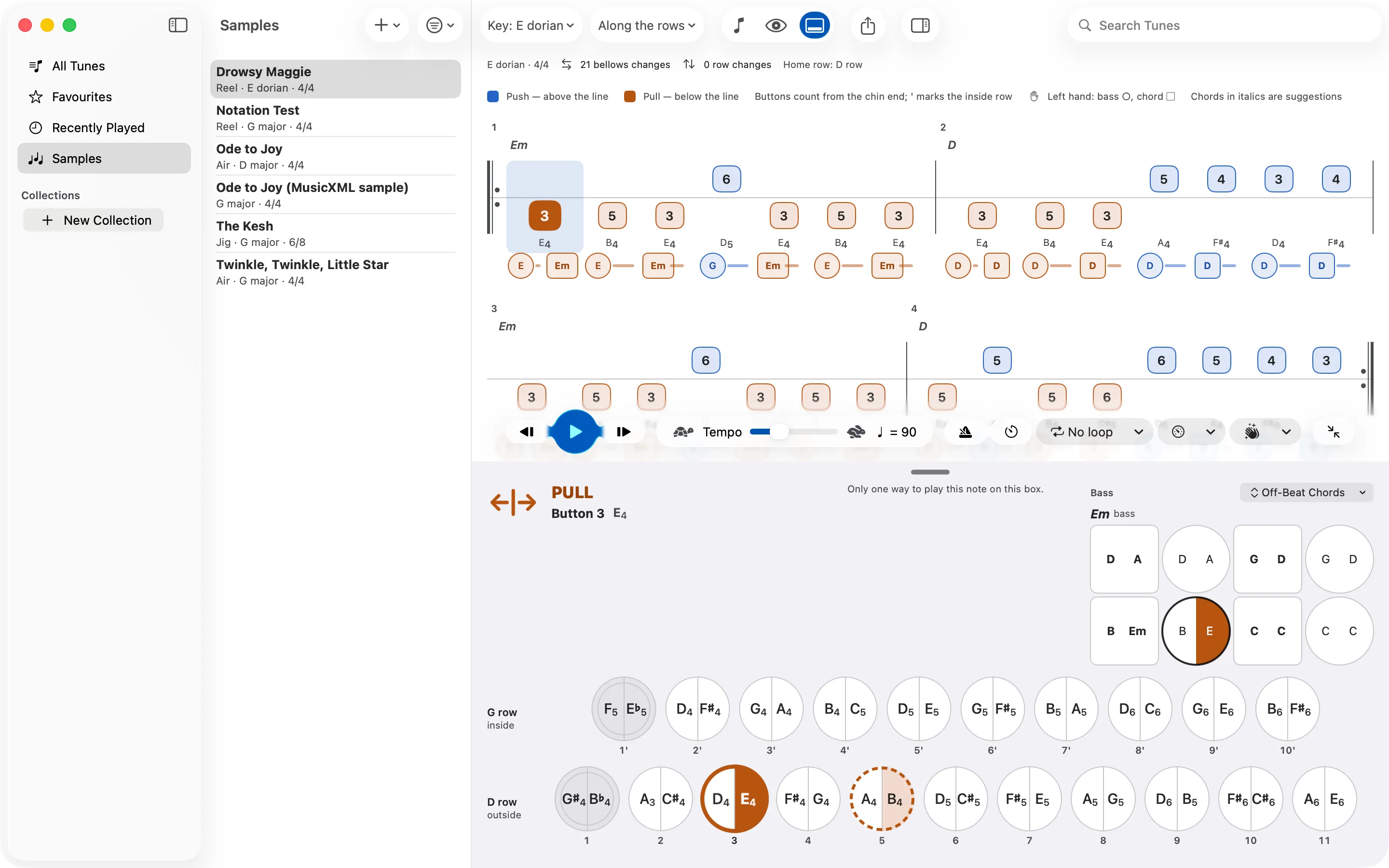Select Samples in sidebar

[x=104, y=159]
